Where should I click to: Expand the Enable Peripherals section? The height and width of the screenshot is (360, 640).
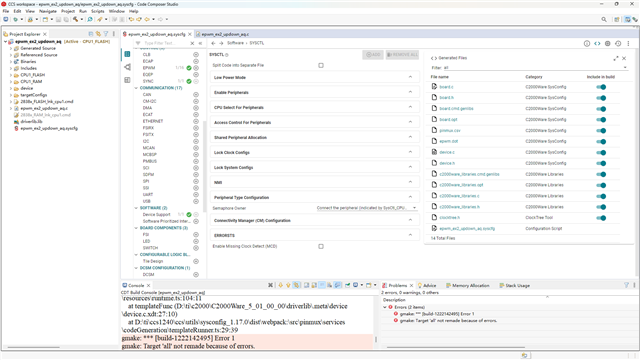(x=315, y=92)
